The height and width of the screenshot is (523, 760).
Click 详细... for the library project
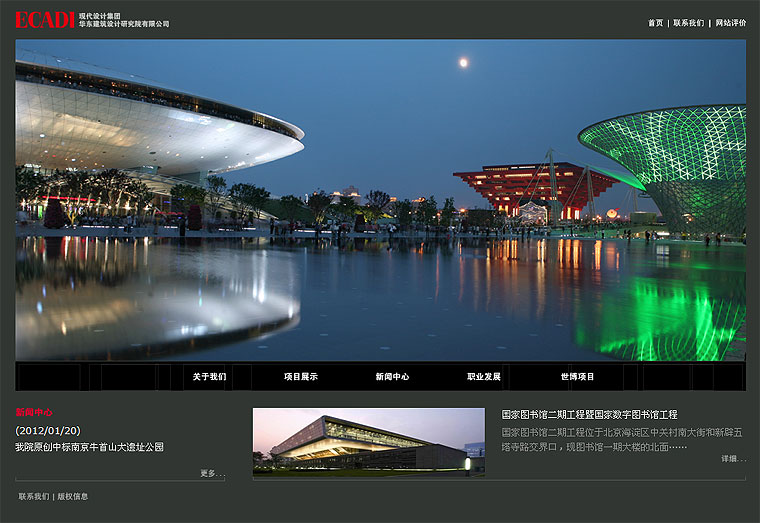[733, 459]
